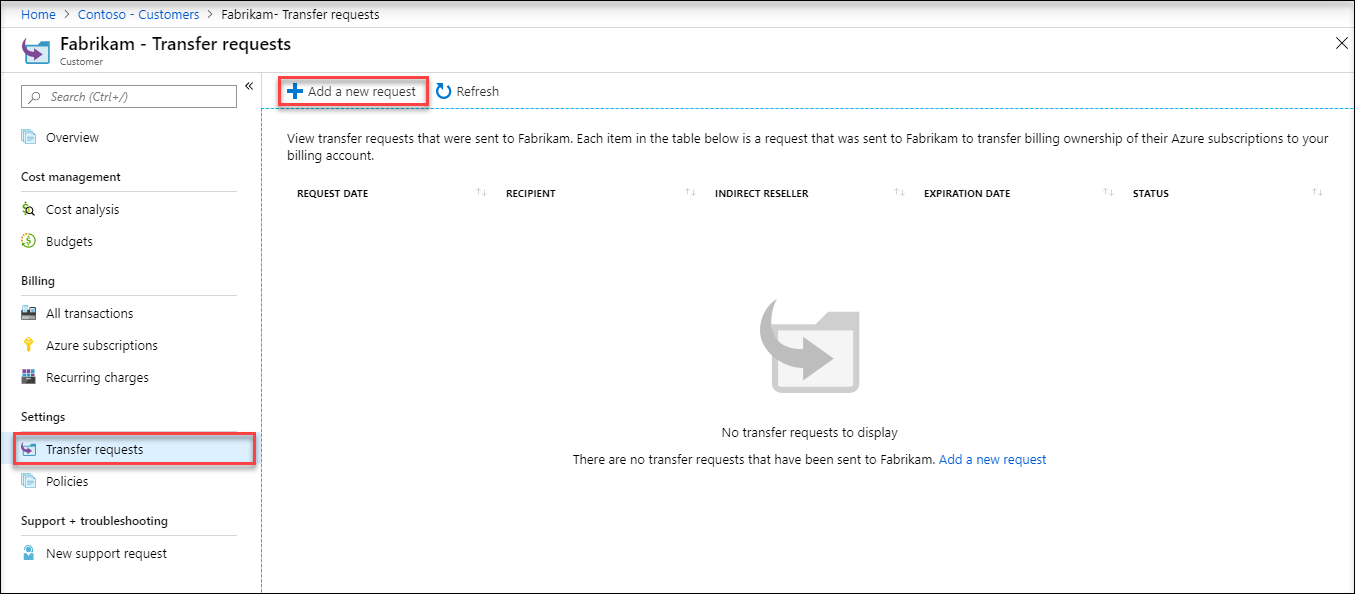The height and width of the screenshot is (599, 1358).
Task: Click the EXPIRATION DATE column header
Action: 967,193
